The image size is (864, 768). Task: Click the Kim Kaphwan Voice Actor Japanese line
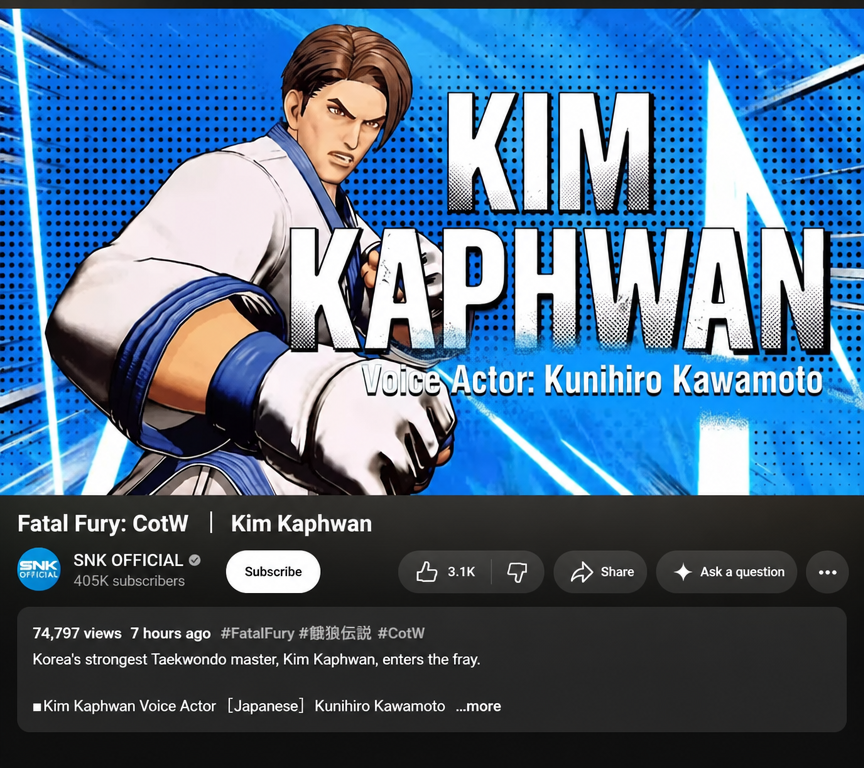(x=239, y=706)
